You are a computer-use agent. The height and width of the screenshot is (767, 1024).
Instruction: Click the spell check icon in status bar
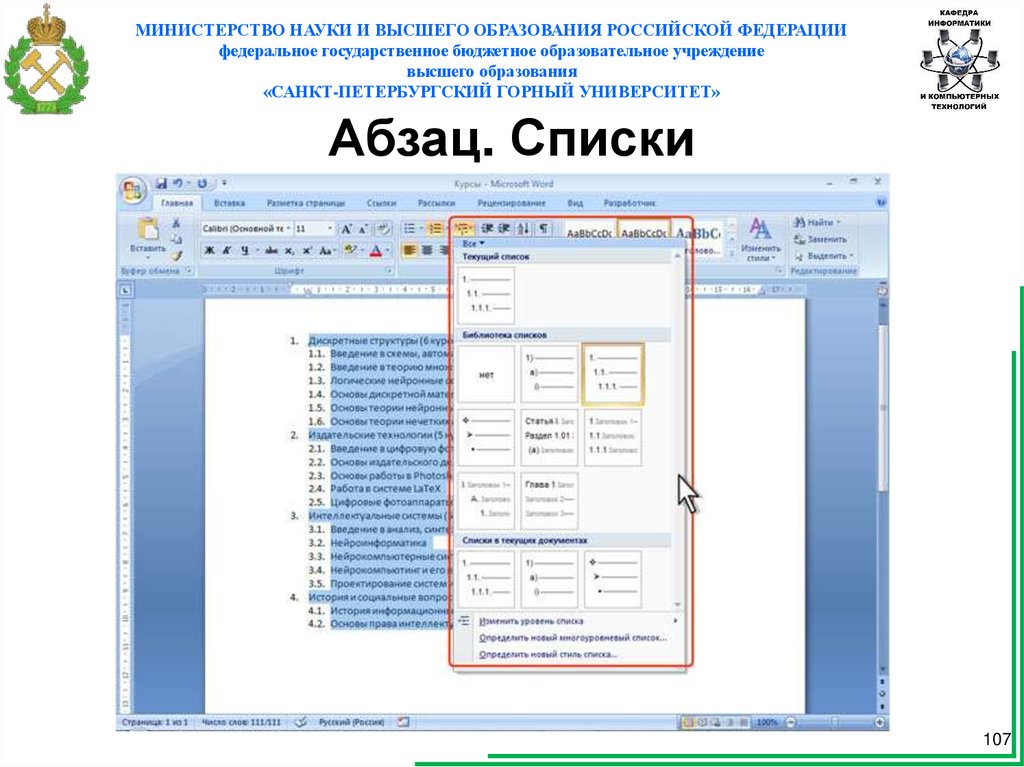(301, 722)
